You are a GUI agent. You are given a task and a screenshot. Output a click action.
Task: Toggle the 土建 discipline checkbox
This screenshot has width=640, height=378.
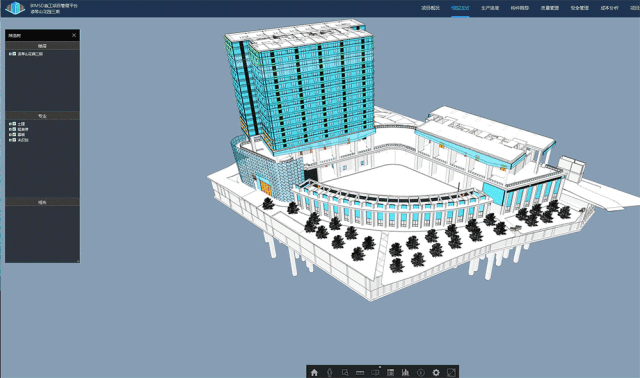coord(14,124)
